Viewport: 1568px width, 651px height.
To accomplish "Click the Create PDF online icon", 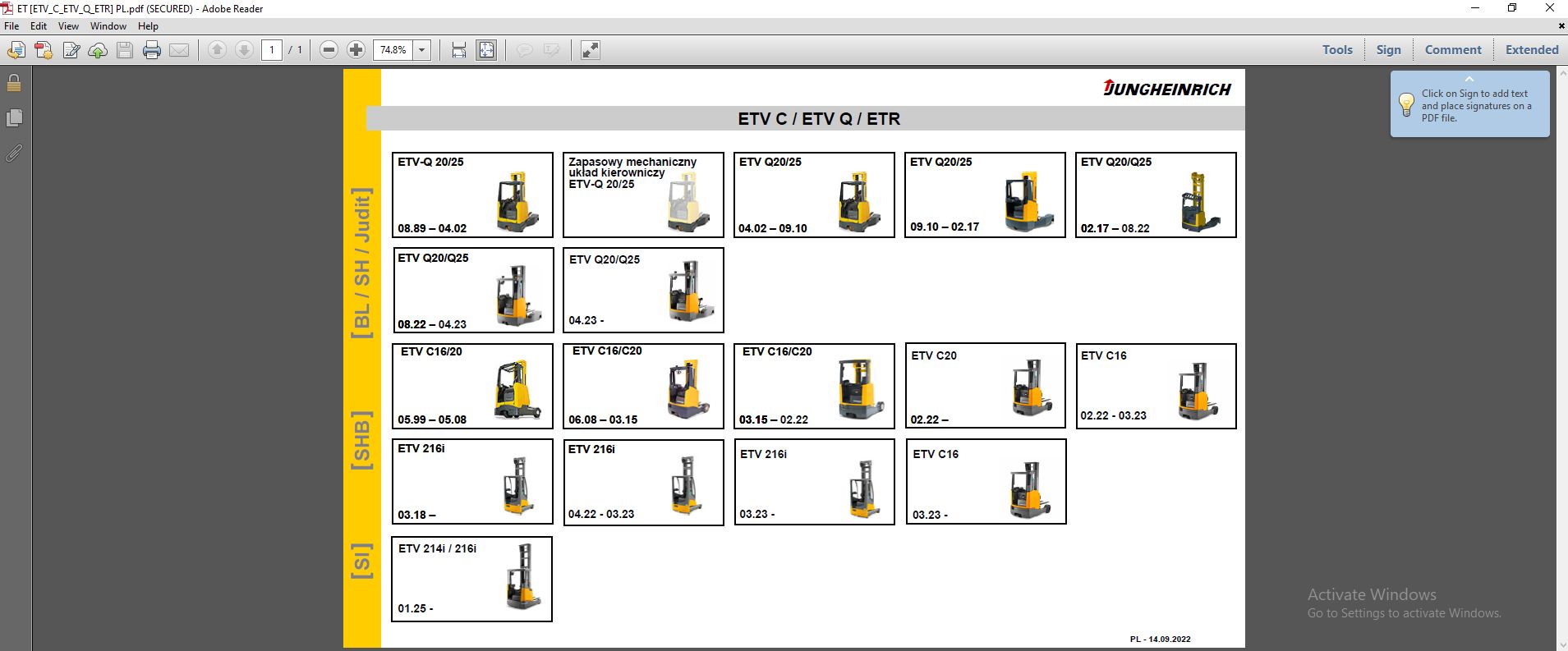I will (16, 50).
